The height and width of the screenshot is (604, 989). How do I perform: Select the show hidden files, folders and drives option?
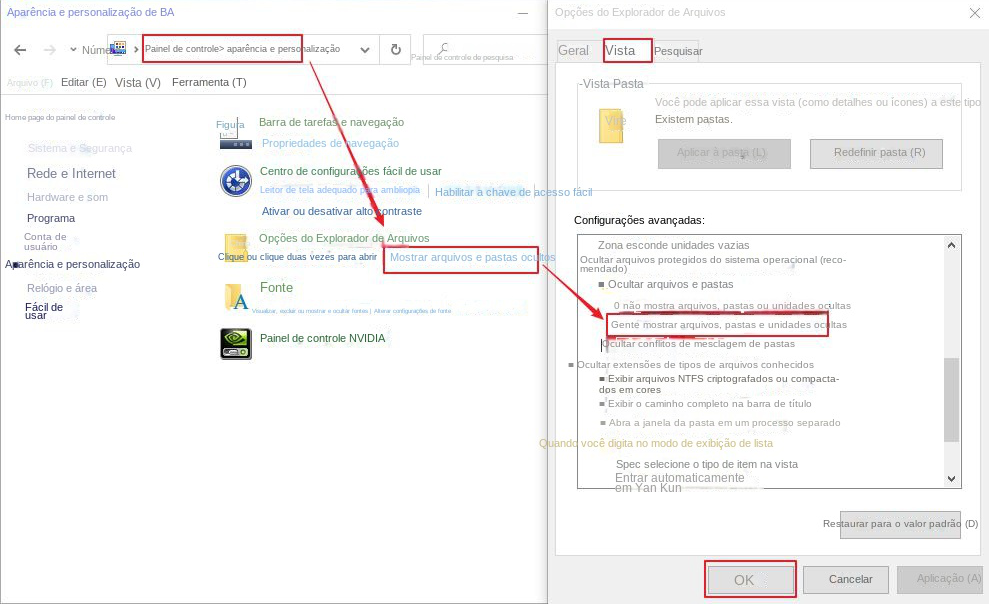(x=729, y=325)
